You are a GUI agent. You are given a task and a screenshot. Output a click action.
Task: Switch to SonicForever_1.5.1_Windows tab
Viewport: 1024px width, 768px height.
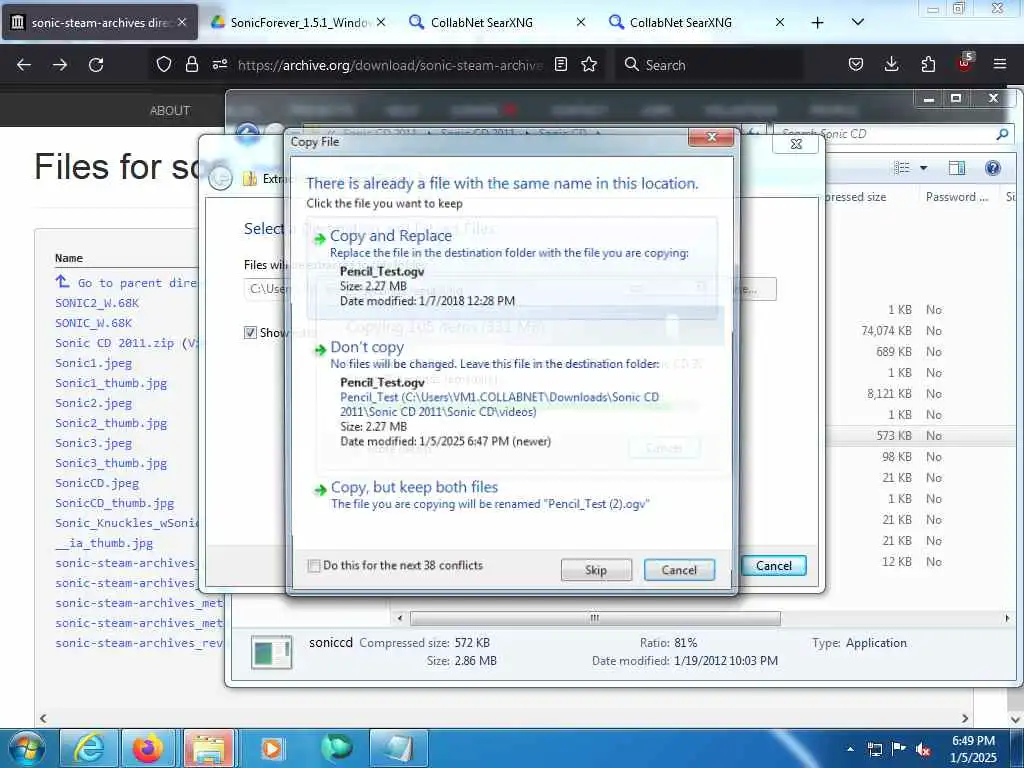[x=298, y=22]
